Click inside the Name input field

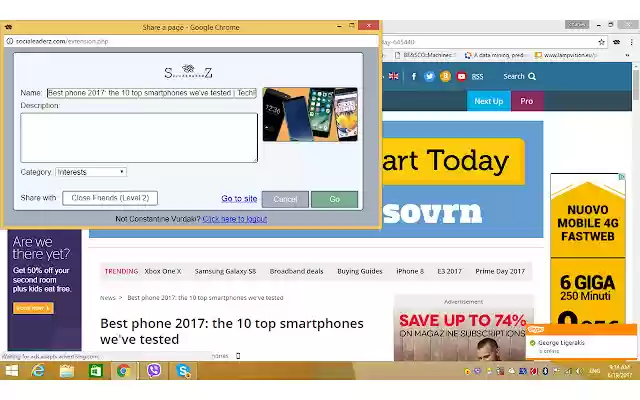(151, 93)
